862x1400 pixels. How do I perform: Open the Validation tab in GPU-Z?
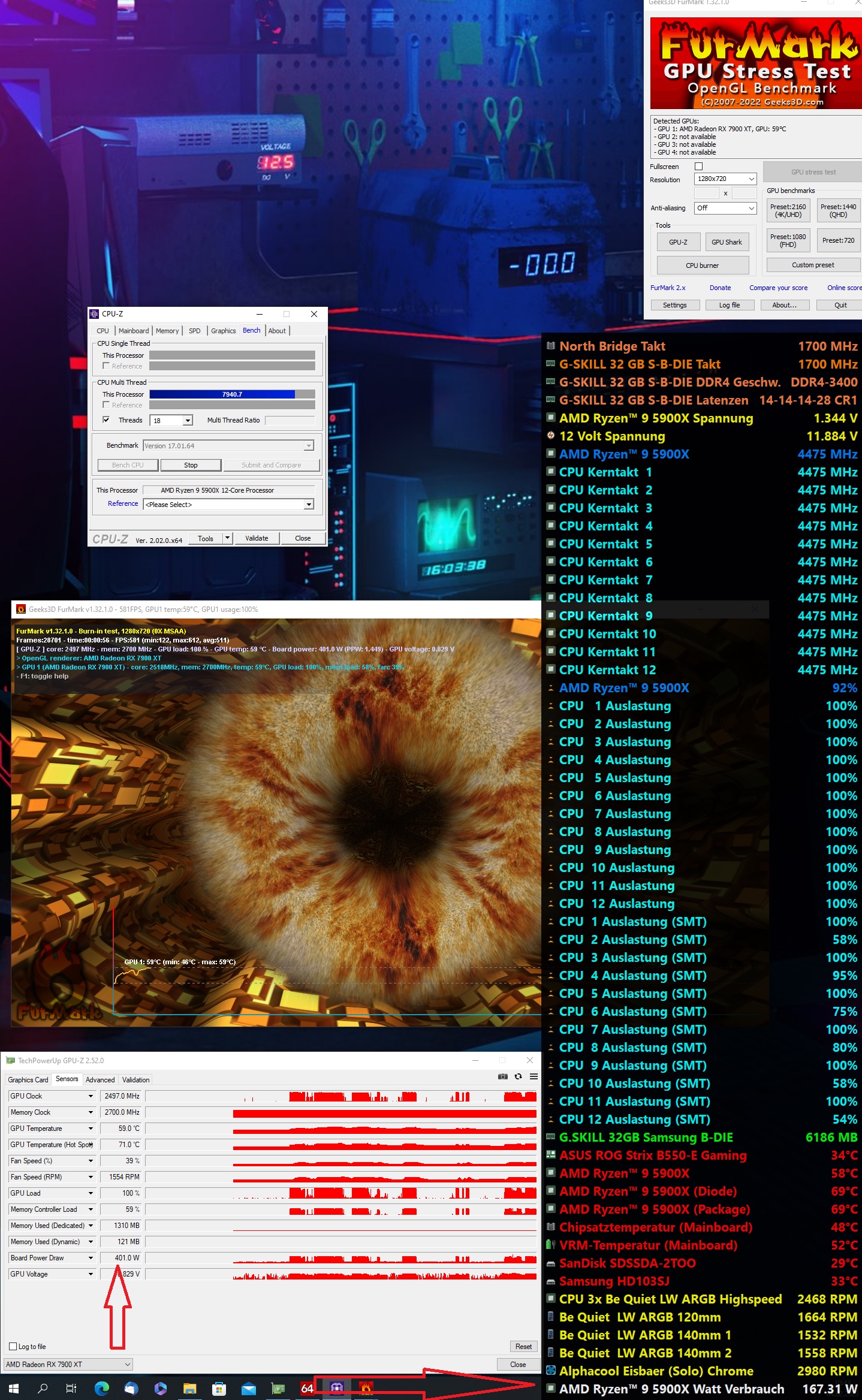[x=136, y=1079]
